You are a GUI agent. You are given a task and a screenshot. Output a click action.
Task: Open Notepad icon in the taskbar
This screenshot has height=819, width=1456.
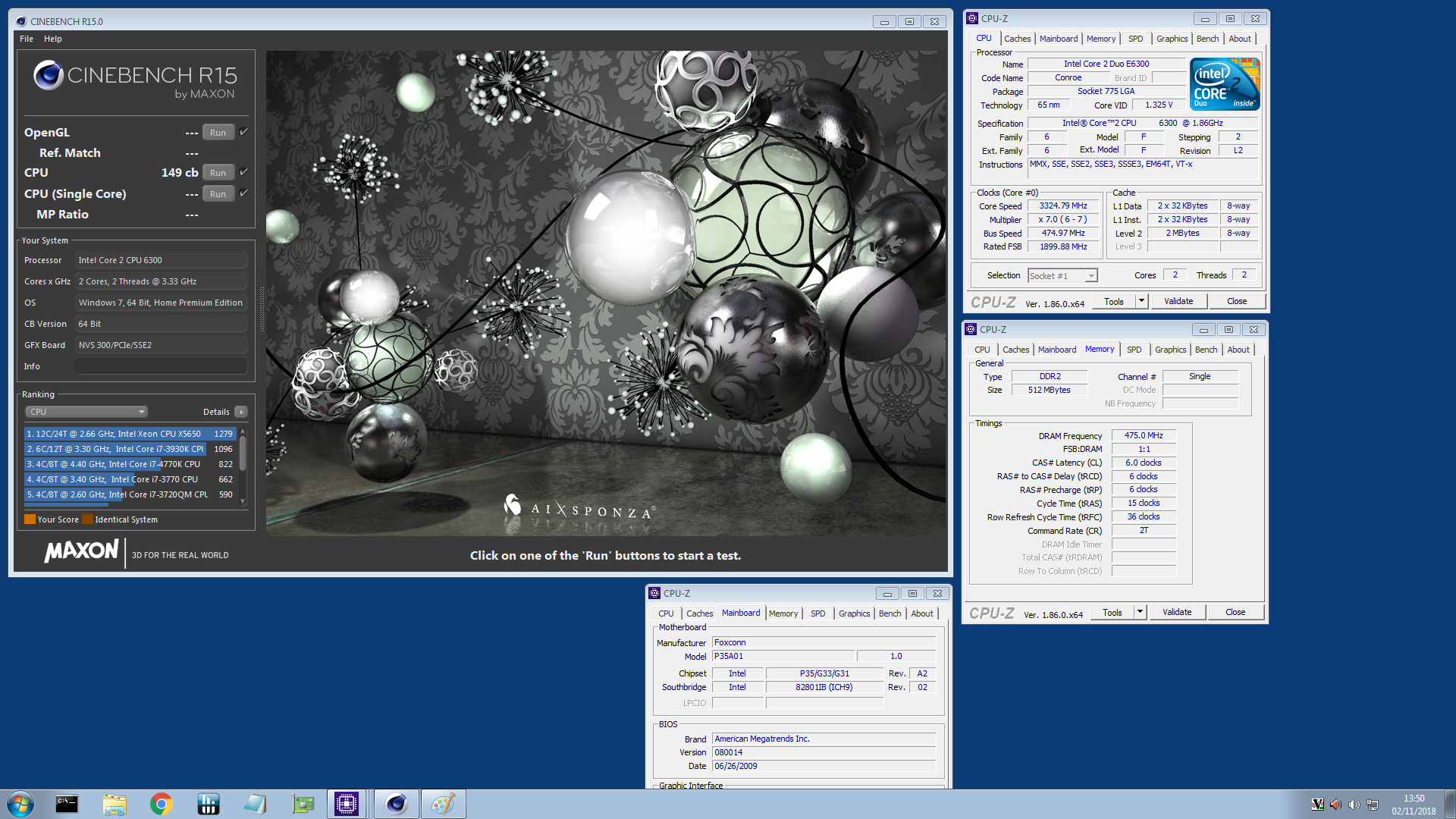[256, 804]
